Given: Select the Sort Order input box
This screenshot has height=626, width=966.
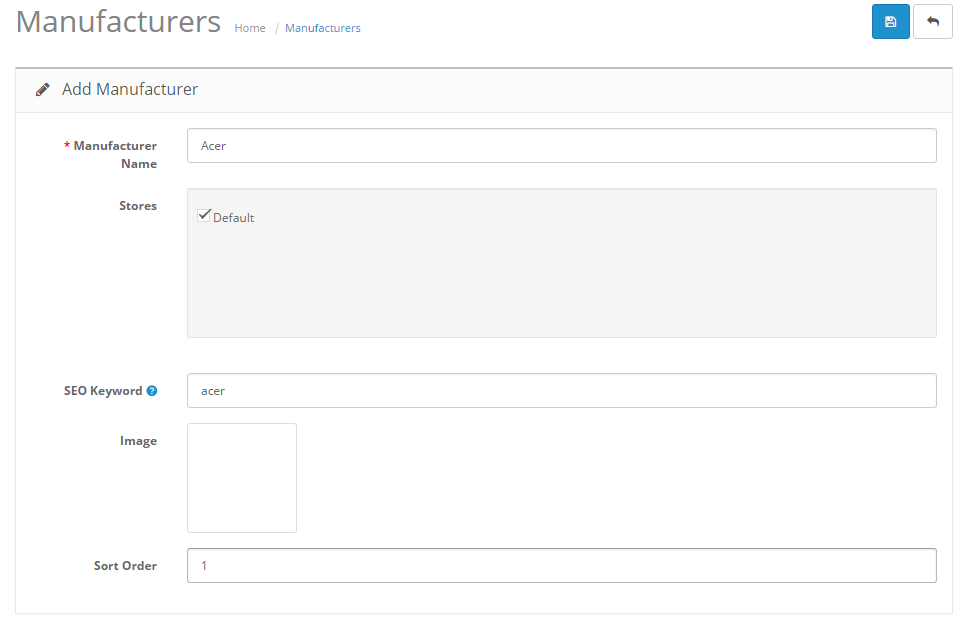Looking at the screenshot, I should tap(561, 566).
